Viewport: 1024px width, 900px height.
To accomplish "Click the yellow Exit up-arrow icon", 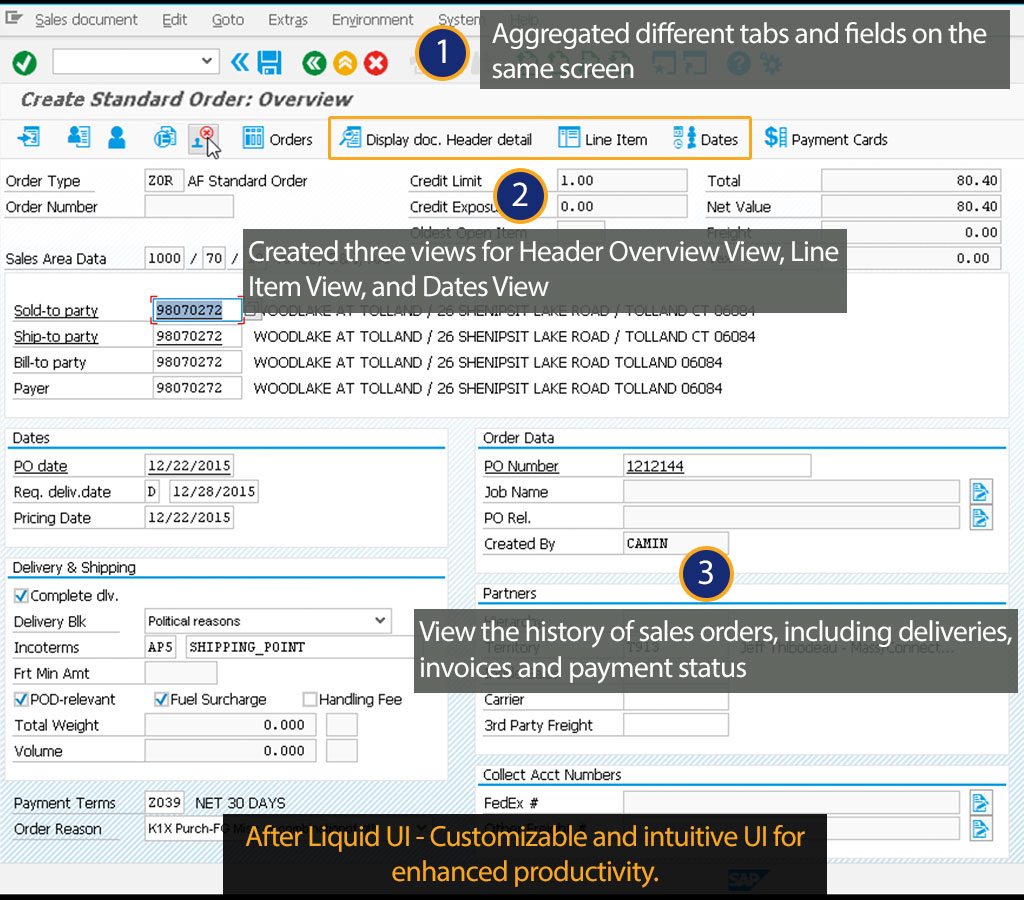I will [x=345, y=63].
